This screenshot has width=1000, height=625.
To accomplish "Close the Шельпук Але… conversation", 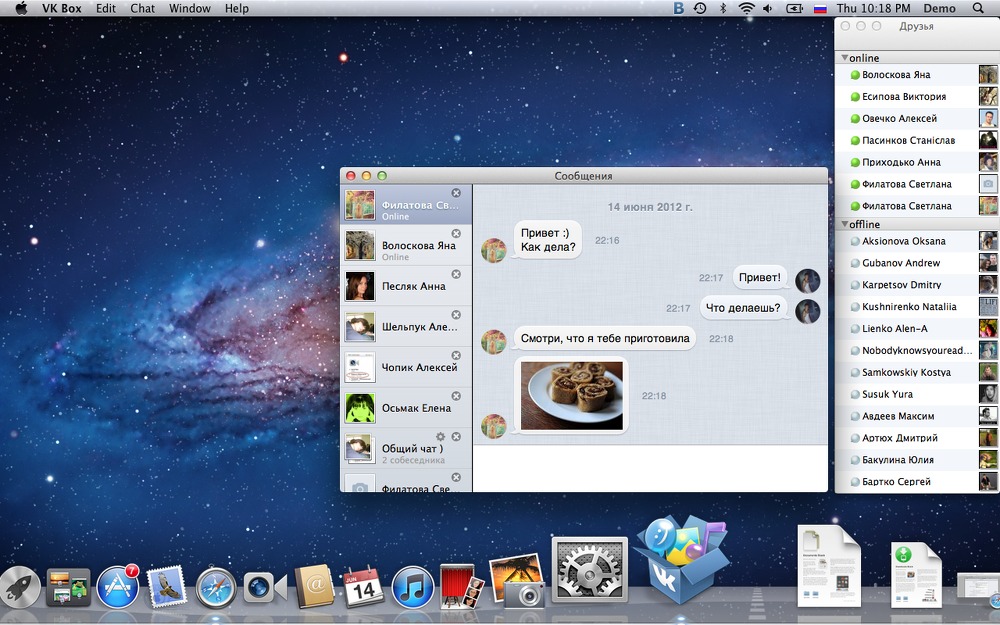I will point(456,315).
